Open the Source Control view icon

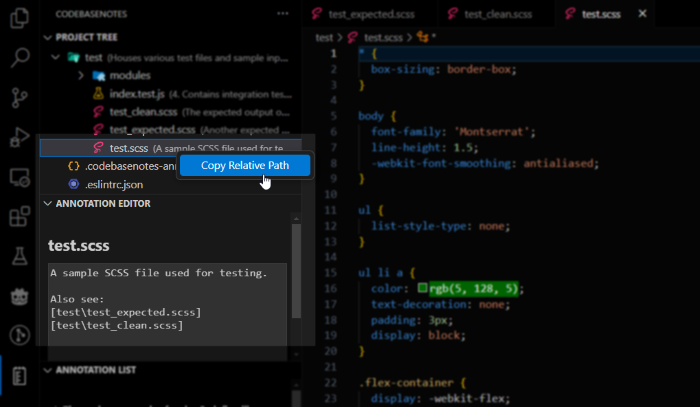[20, 97]
